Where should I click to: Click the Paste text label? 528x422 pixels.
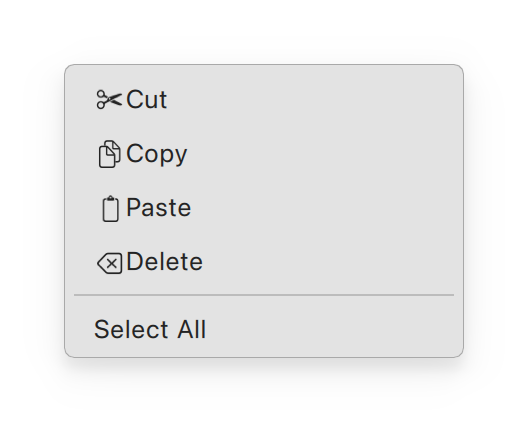coord(159,208)
